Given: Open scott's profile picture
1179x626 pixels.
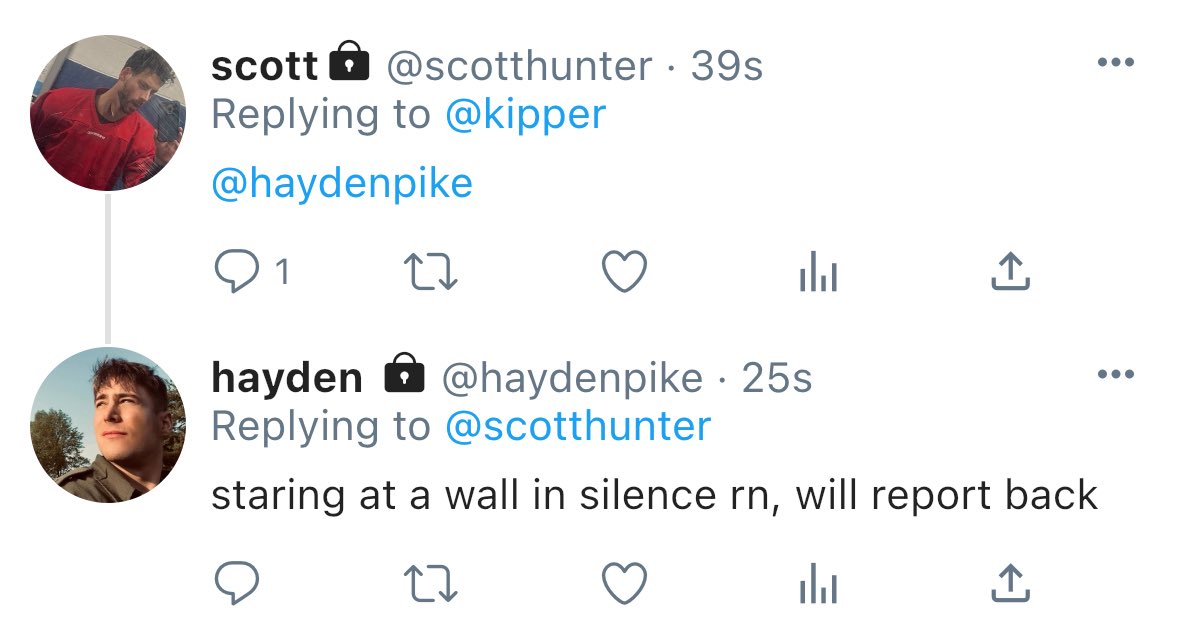Looking at the screenshot, I should pyautogui.click(x=108, y=113).
